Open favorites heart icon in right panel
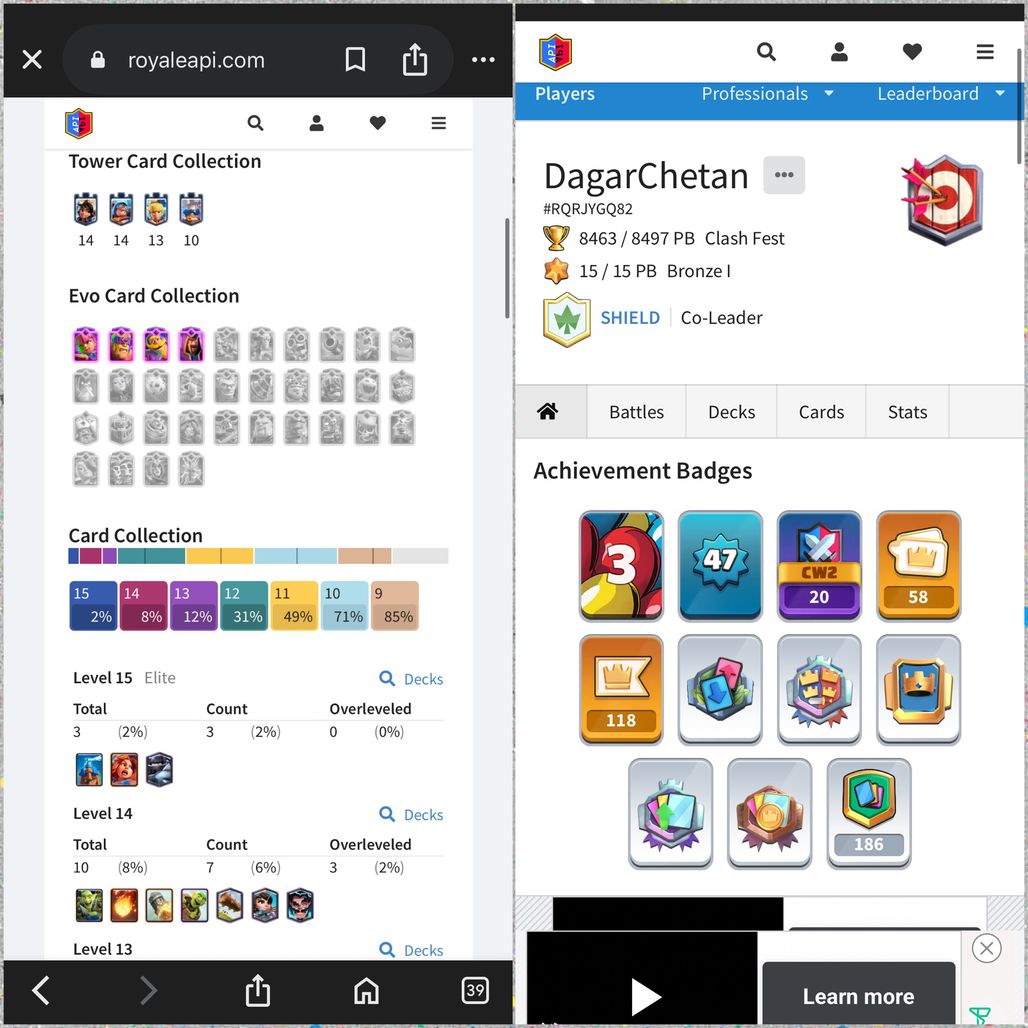1028x1028 pixels. [x=912, y=52]
